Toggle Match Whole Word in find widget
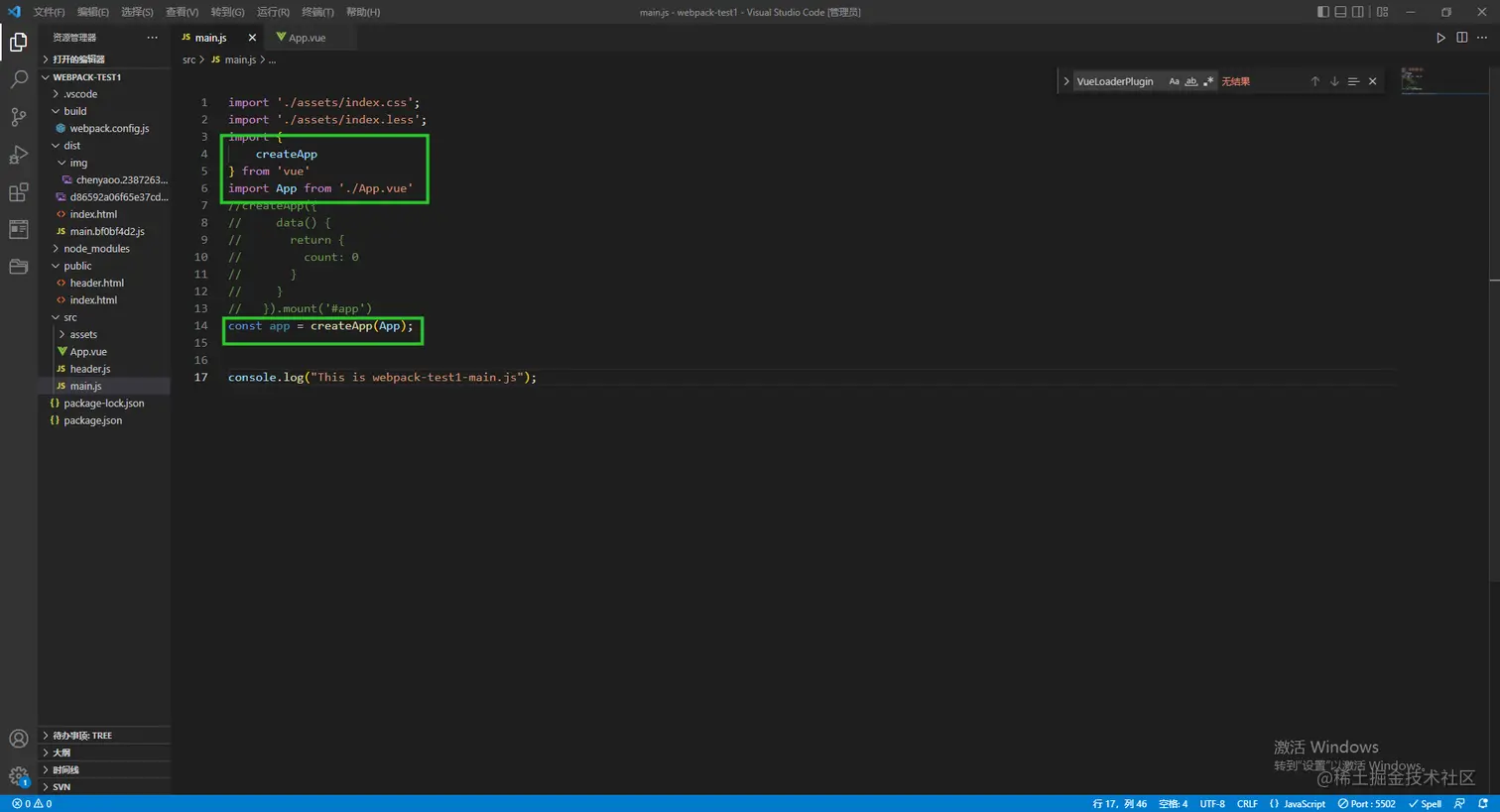Viewport: 1500px width, 812px height. click(1190, 81)
